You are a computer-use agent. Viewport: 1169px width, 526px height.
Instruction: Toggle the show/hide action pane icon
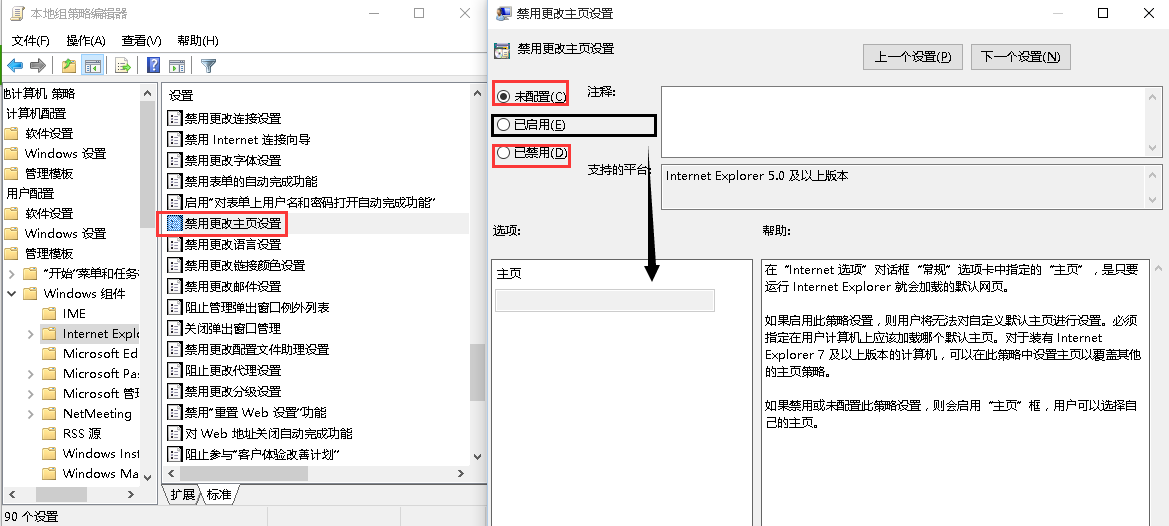(177, 66)
